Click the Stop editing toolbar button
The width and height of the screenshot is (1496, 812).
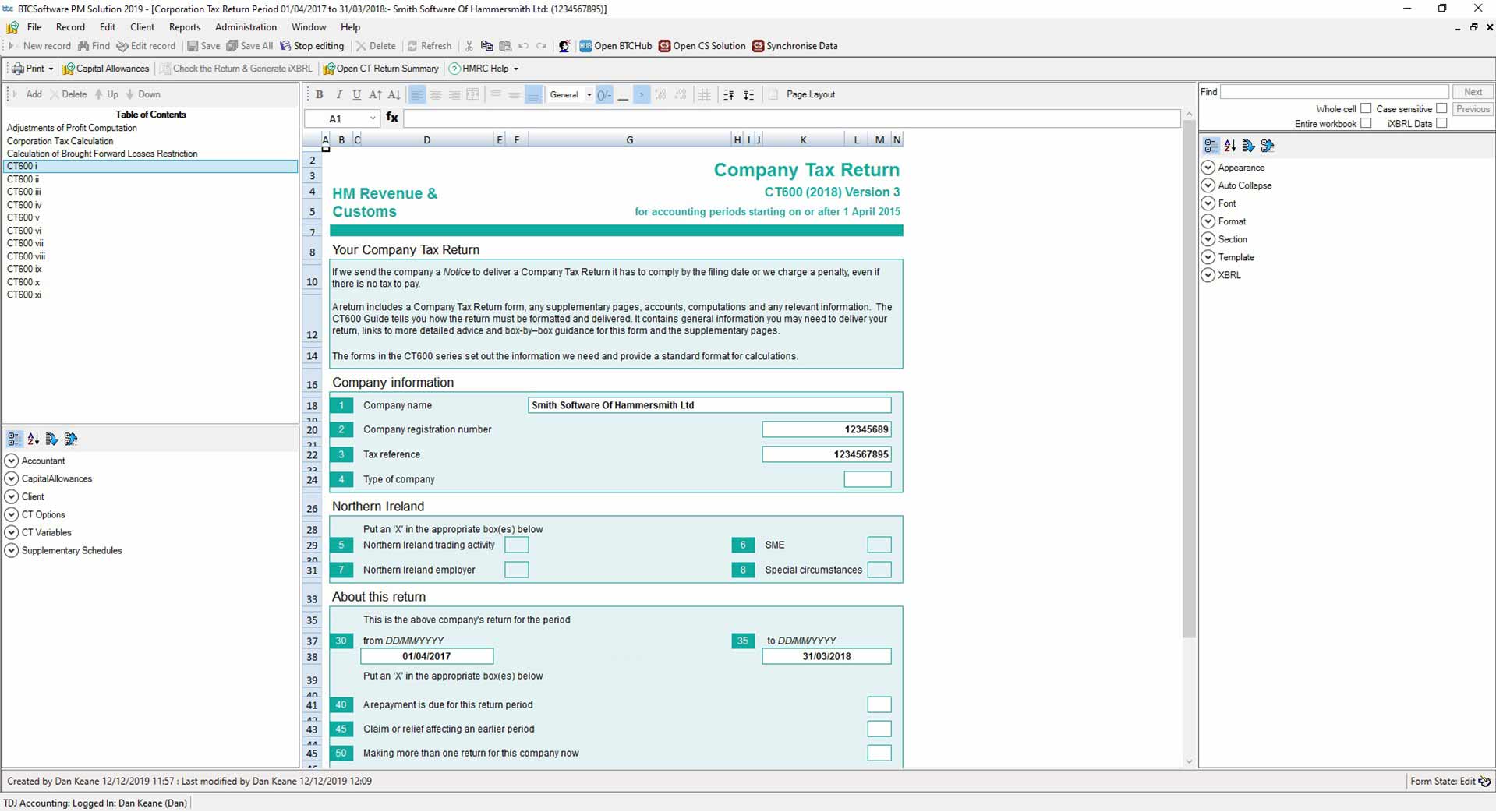312,46
